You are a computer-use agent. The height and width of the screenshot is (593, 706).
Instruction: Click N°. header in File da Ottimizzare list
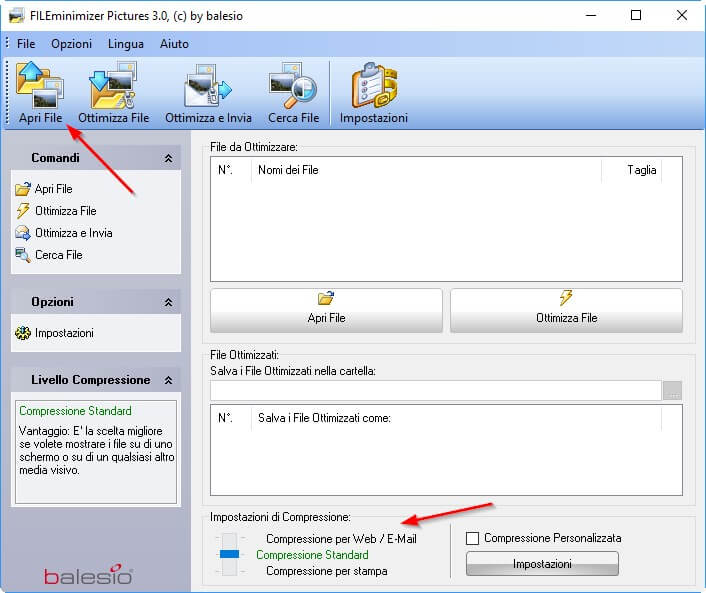point(231,170)
